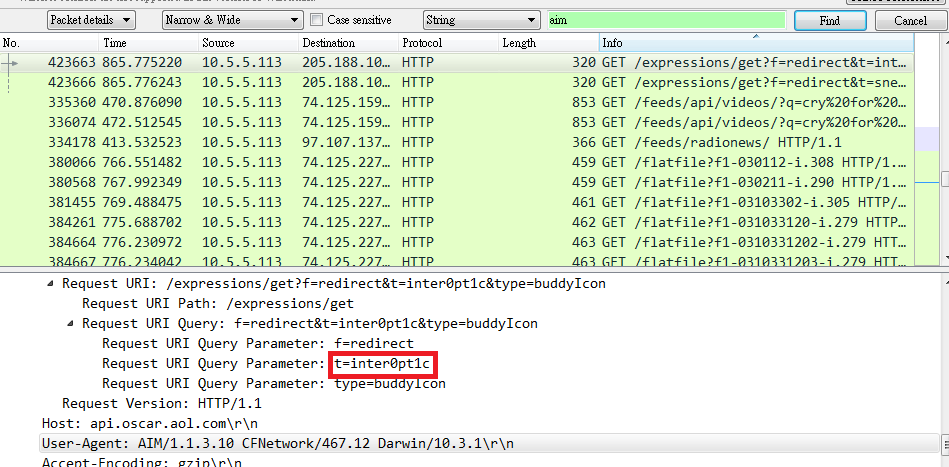Sort by the Source column header
This screenshot has width=949, height=467.
click(x=249, y=43)
